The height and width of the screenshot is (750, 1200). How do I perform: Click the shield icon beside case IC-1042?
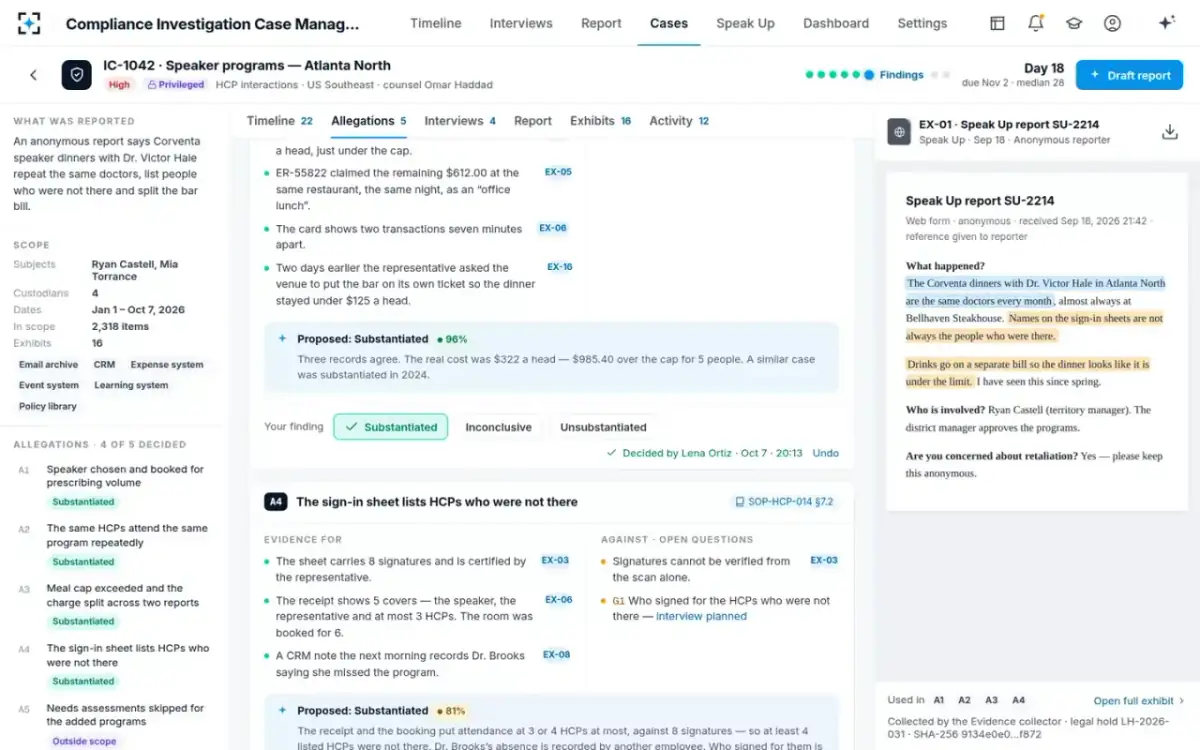(76, 75)
